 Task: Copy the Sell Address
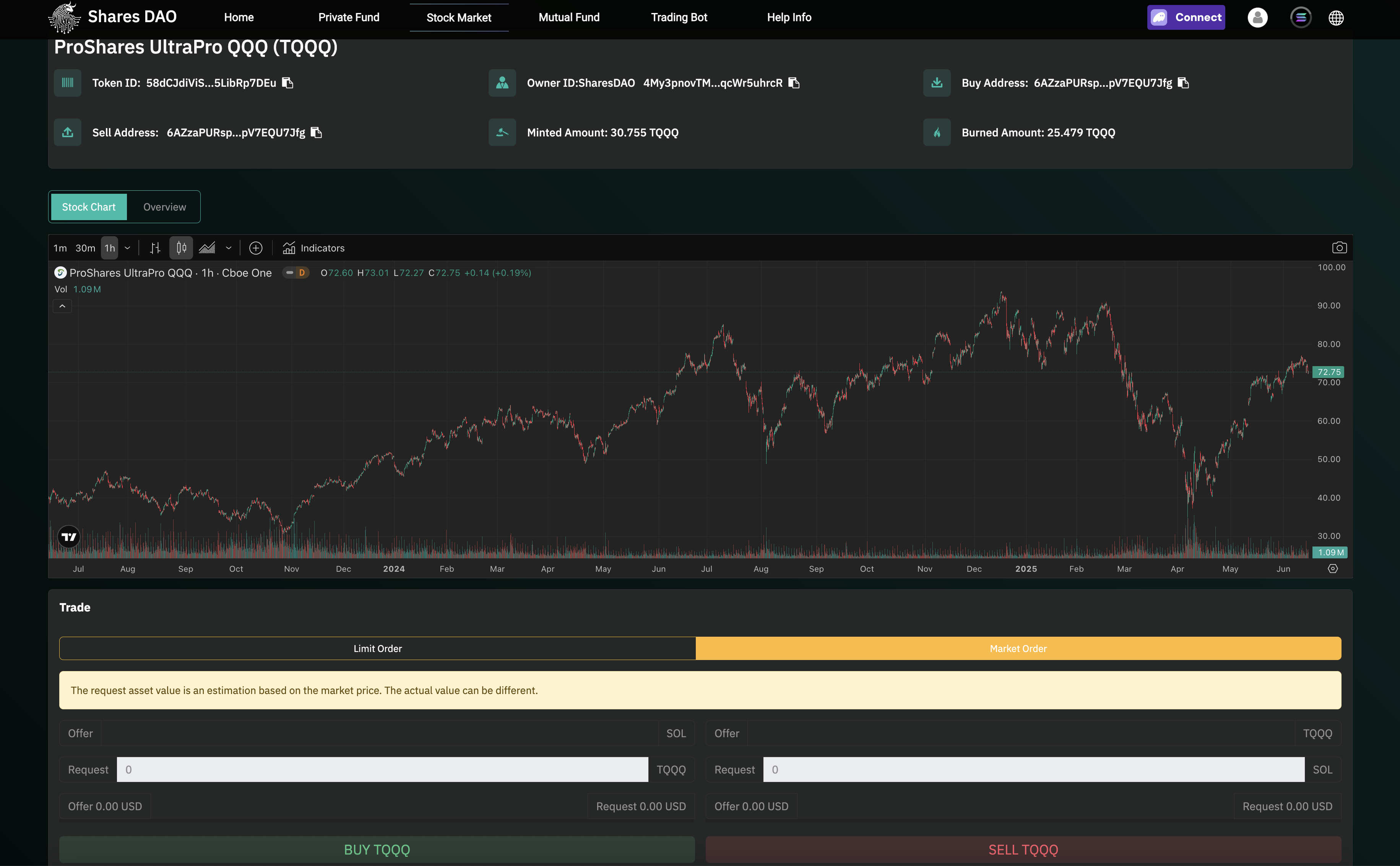pyautogui.click(x=316, y=132)
